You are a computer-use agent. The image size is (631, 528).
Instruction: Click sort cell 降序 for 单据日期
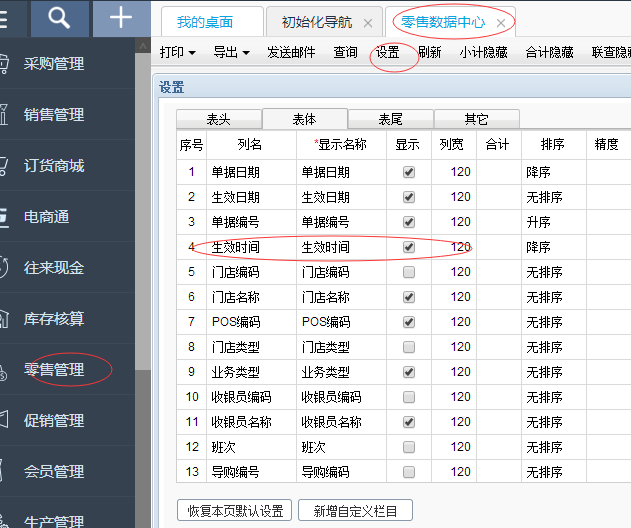click(552, 172)
